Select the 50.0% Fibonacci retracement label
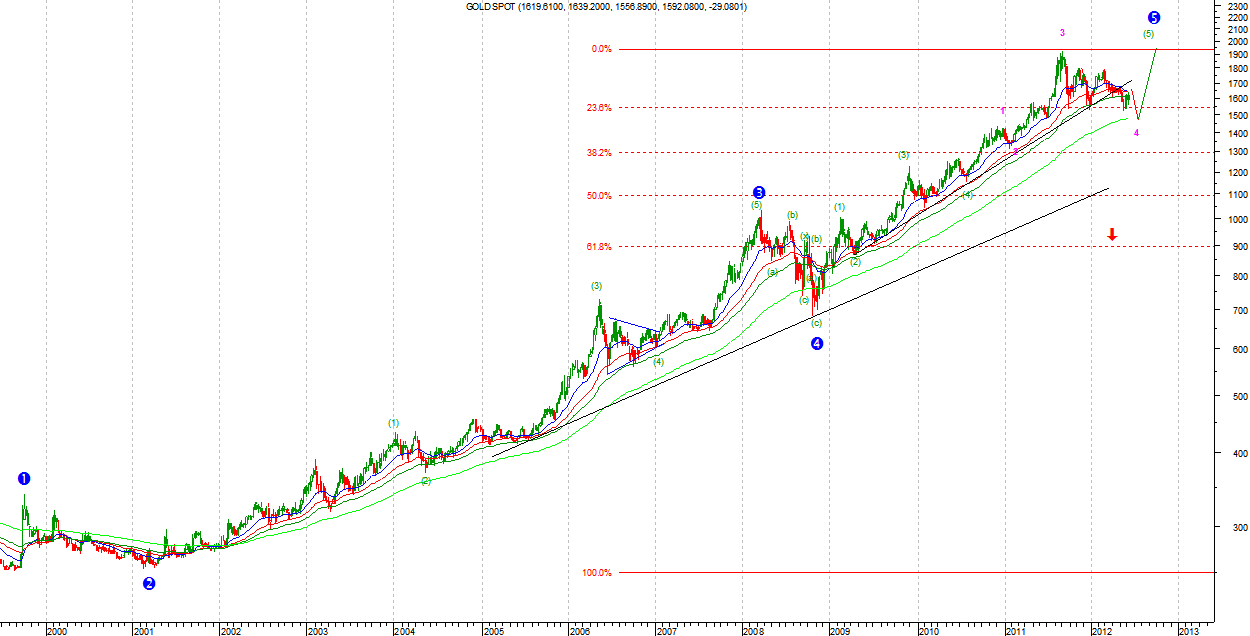 [600, 196]
